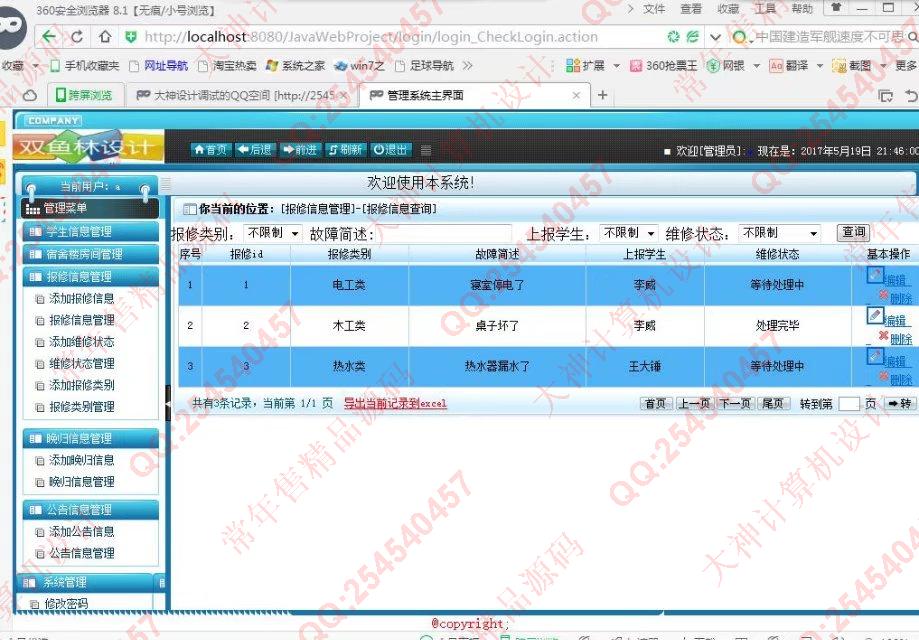The height and width of the screenshot is (640, 919).
Task: Click 后退 back button in header
Action: [x=254, y=150]
